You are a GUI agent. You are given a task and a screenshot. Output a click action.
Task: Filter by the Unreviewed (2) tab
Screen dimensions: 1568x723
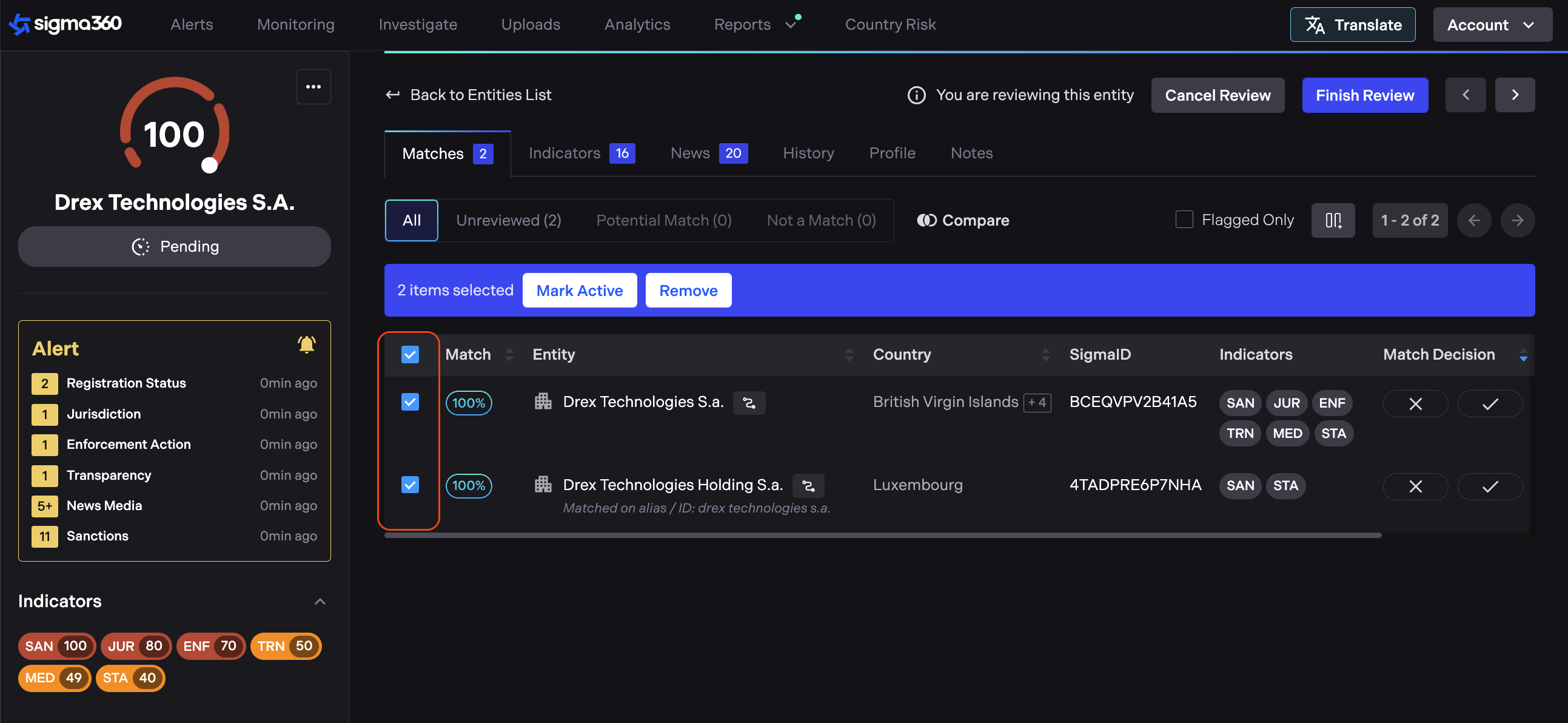pos(508,221)
